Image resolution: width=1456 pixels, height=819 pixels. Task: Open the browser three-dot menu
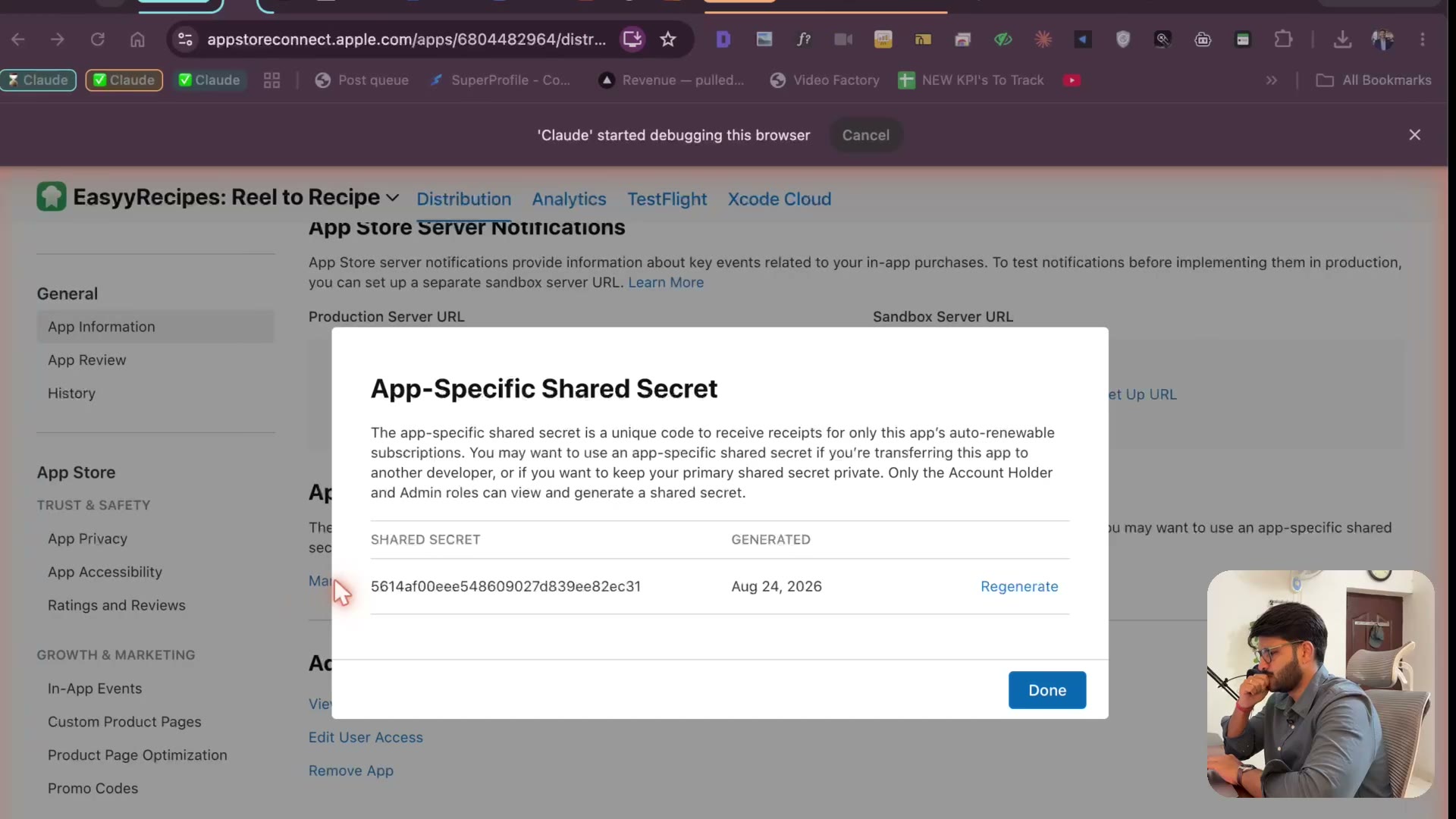[1423, 39]
